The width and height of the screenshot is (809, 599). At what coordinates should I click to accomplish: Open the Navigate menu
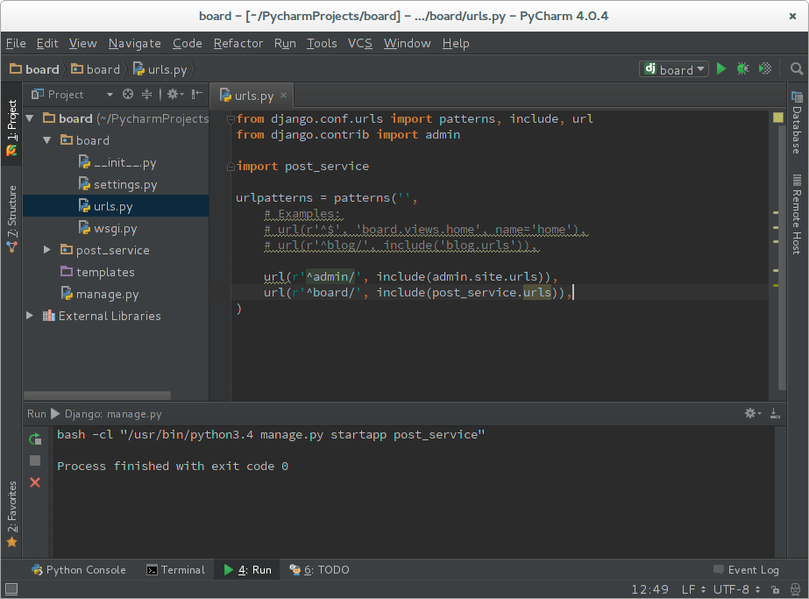tap(135, 43)
